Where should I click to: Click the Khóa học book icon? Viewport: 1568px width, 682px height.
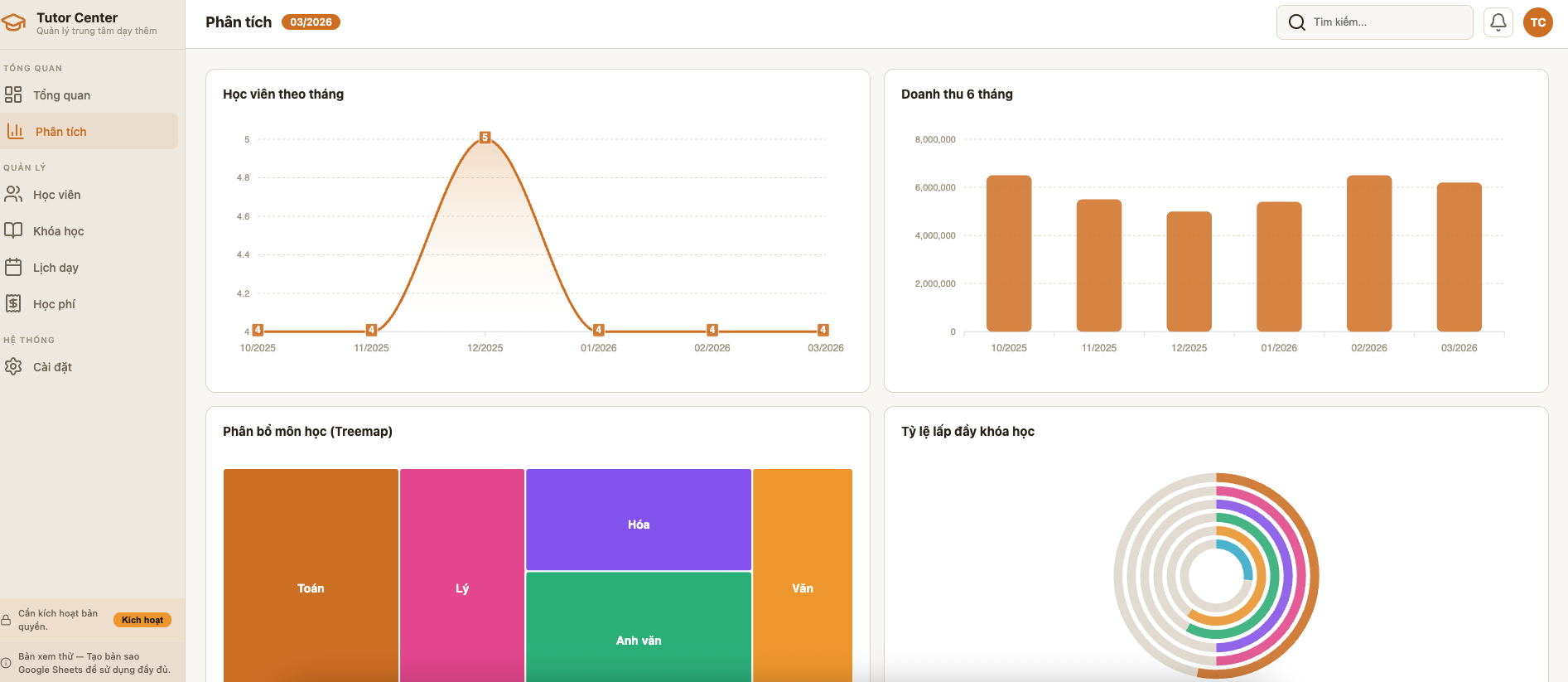coord(13,230)
